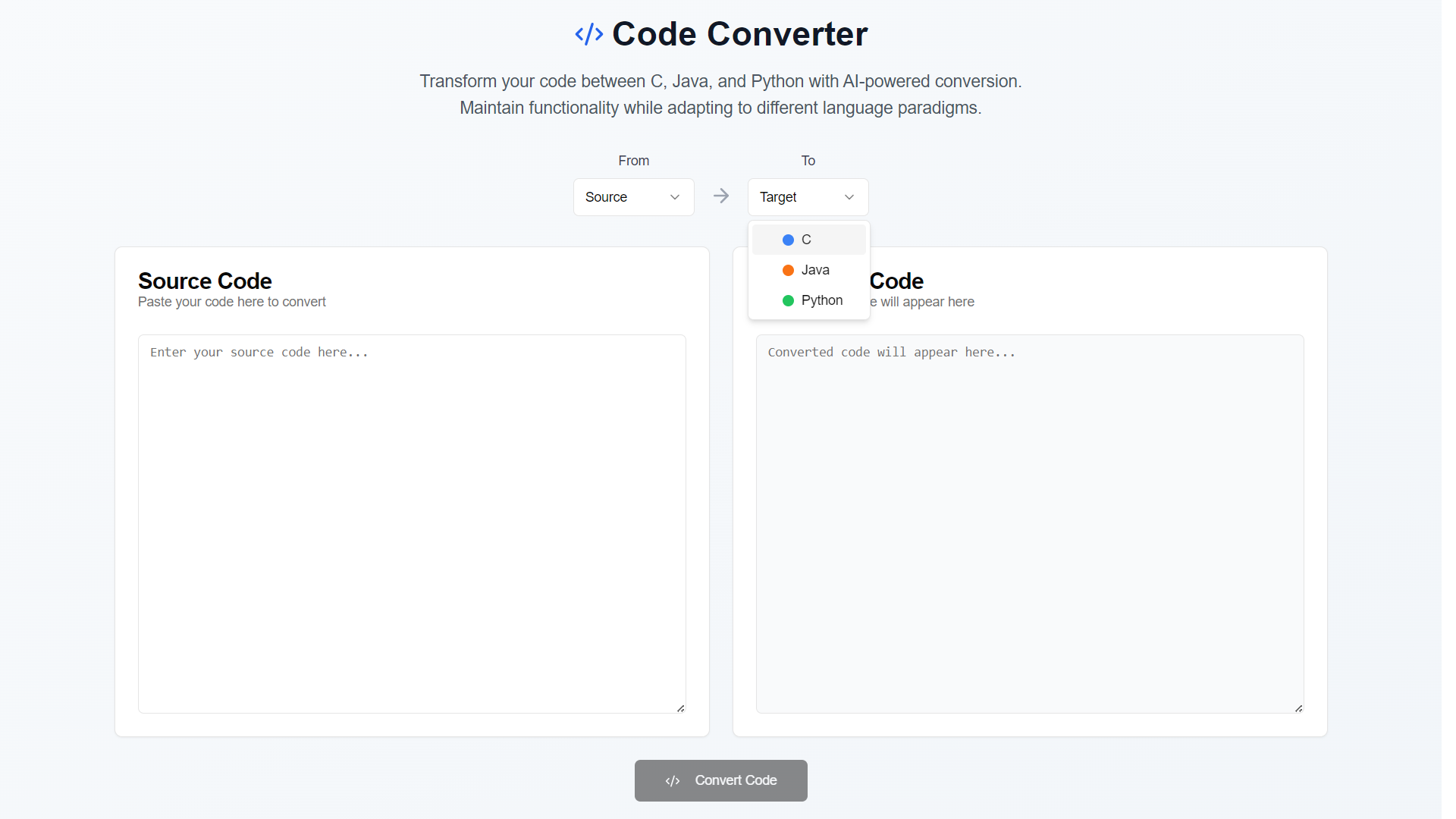This screenshot has height=819, width=1456.
Task: Click the source textarea resize handle
Action: (680, 708)
